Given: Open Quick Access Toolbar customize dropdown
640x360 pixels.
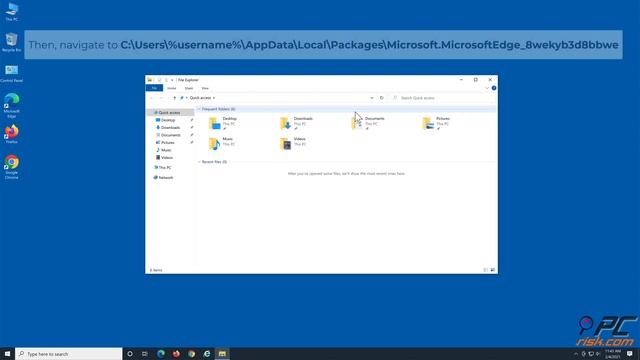Looking at the screenshot, I should point(172,80).
